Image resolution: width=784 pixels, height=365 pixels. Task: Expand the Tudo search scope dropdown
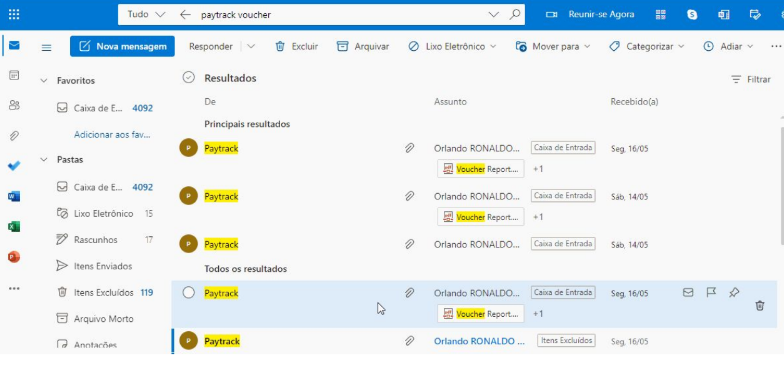(146, 14)
